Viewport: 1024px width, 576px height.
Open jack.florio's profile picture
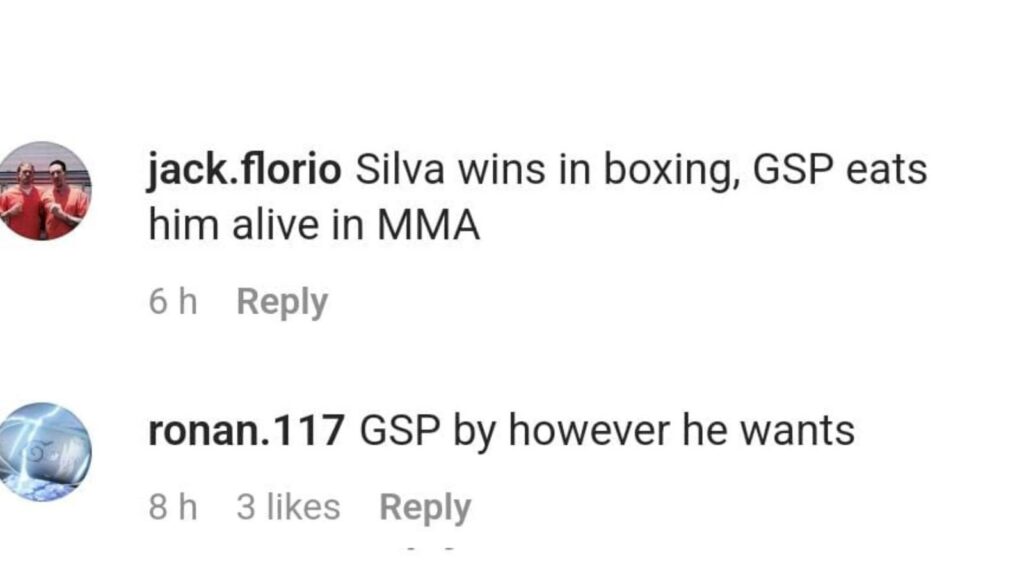pyautogui.click(x=43, y=191)
